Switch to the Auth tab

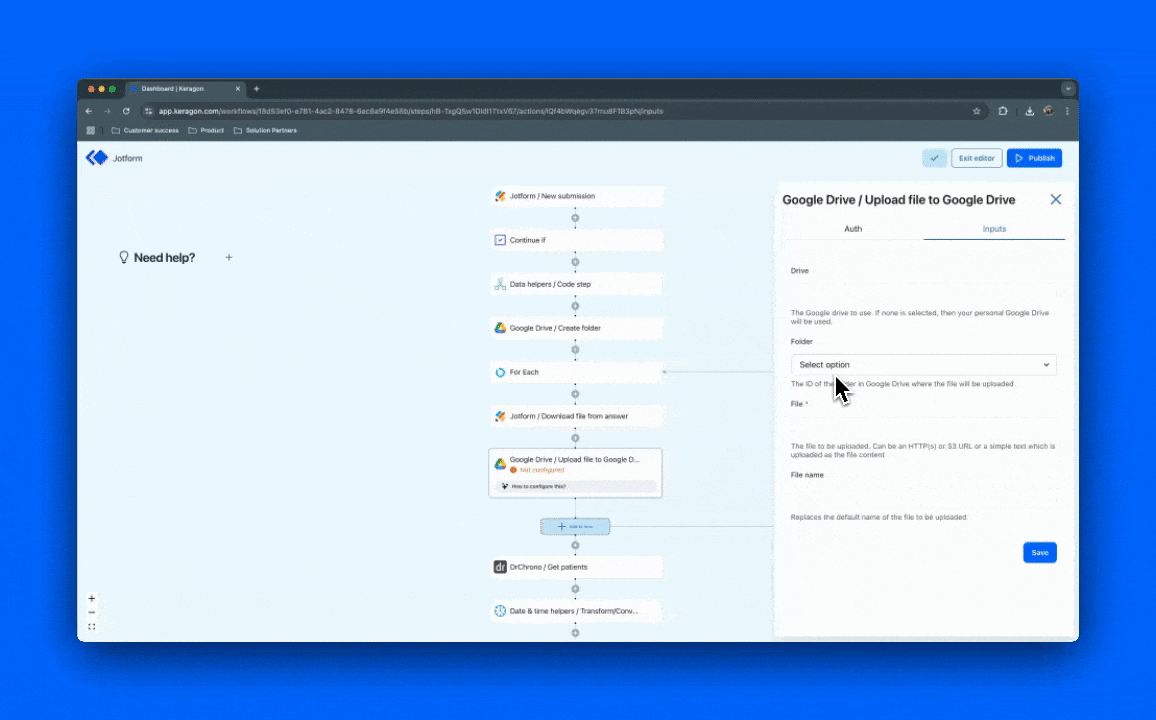click(x=853, y=229)
